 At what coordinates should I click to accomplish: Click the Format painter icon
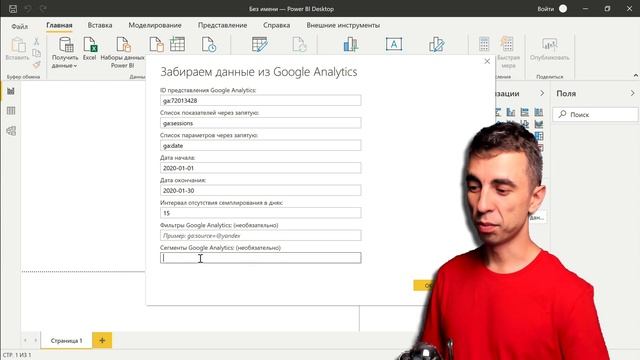point(36,64)
